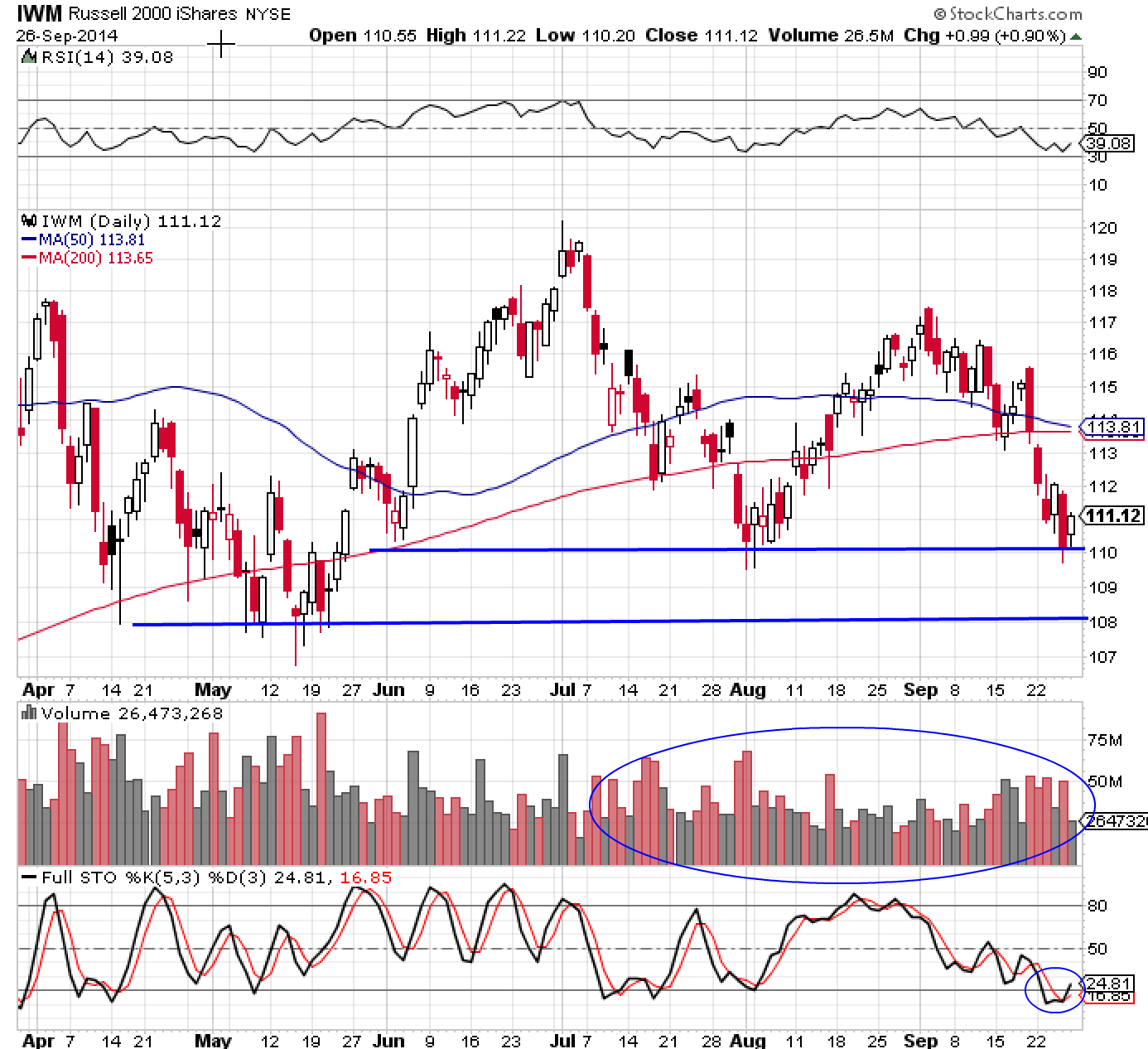The image size is (1148, 1049).
Task: Click 'Aug' on the price chart date axis
Action: click(749, 689)
